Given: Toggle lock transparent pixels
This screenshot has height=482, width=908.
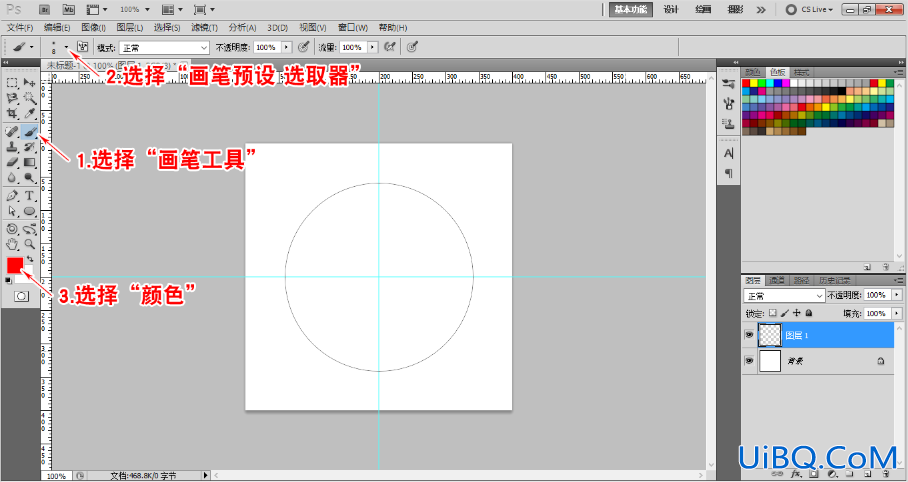Looking at the screenshot, I should [x=772, y=313].
